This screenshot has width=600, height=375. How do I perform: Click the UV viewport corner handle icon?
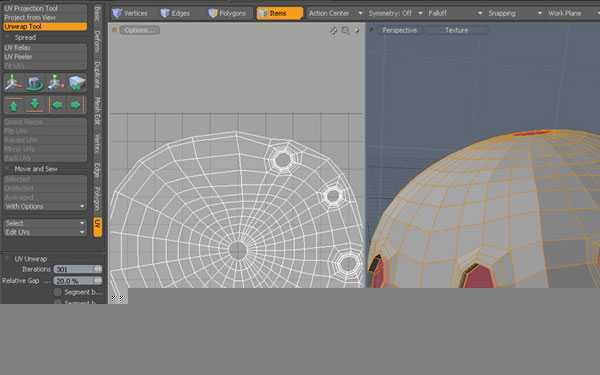pos(114,29)
